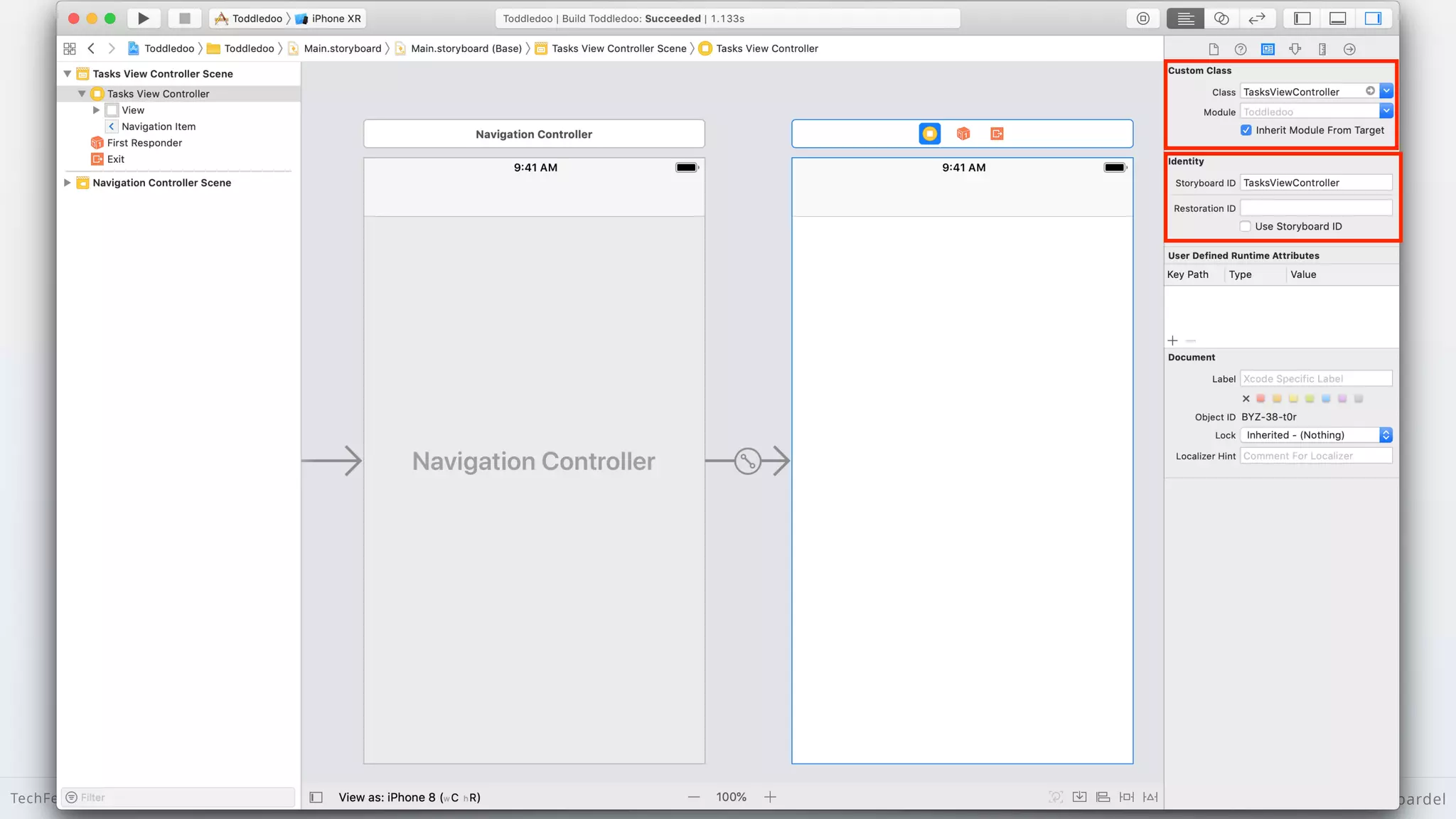Select Main.storyboard in the breadcrumb bar
The width and height of the screenshot is (1456, 819).
pos(342,48)
